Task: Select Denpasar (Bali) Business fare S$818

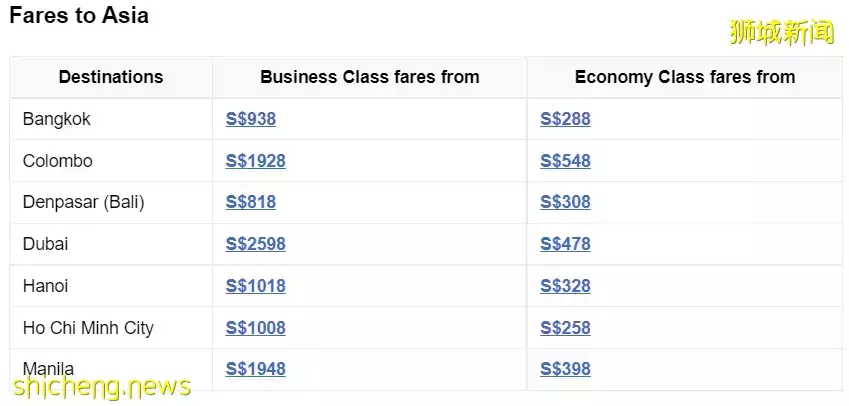Action: point(250,202)
